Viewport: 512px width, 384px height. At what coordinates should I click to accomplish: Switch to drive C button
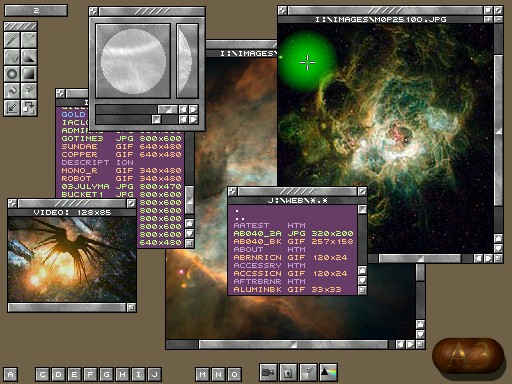[x=42, y=374]
